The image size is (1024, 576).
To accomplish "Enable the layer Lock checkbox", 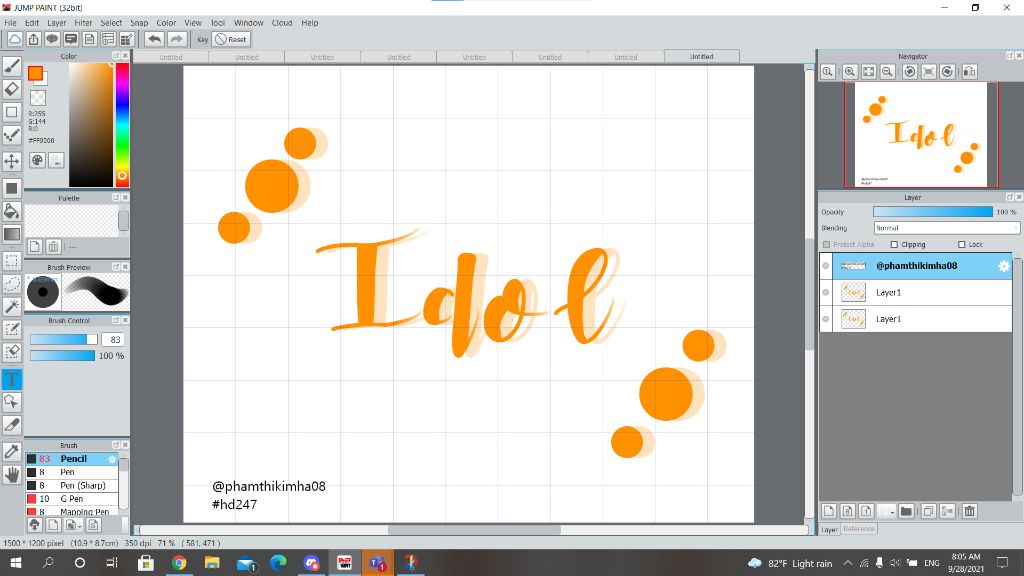I will [x=961, y=244].
